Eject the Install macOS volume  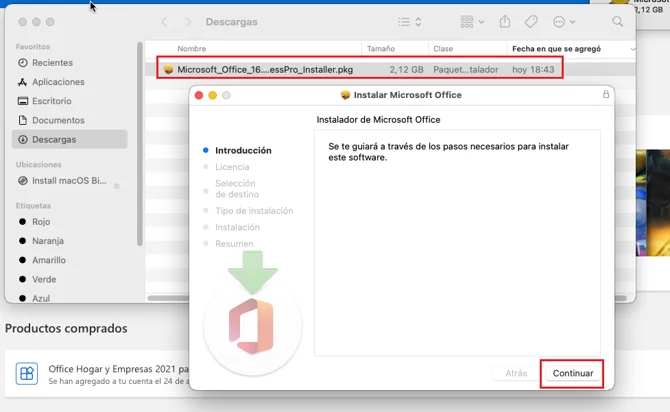(x=117, y=185)
